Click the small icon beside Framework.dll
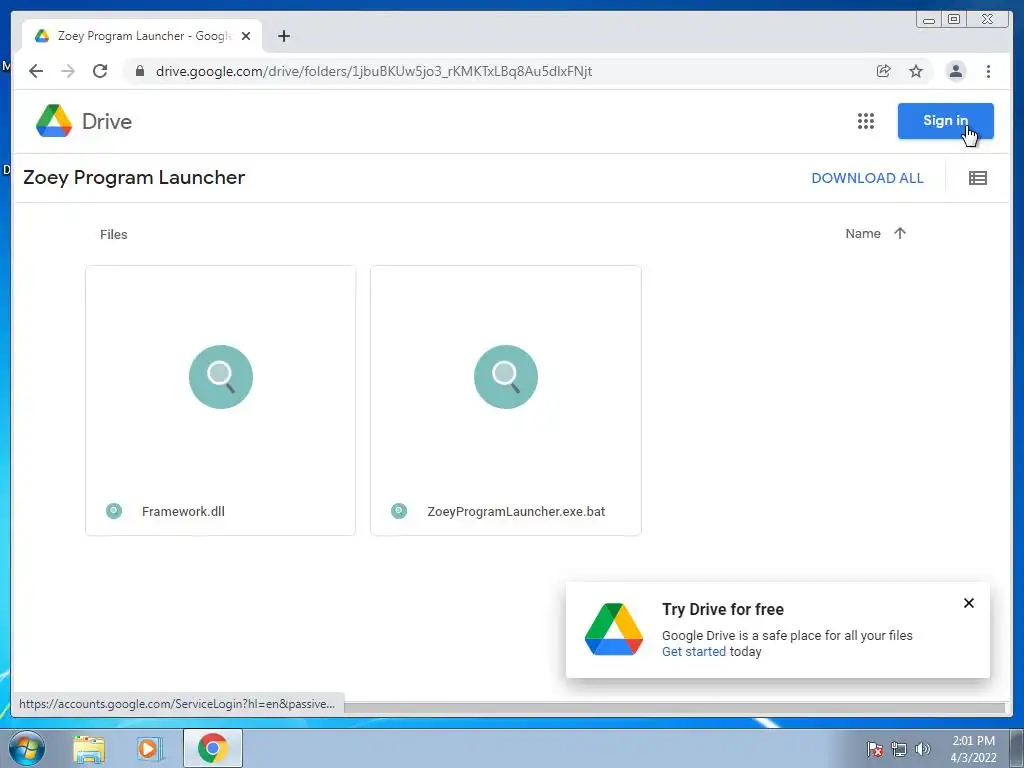 tap(114, 511)
